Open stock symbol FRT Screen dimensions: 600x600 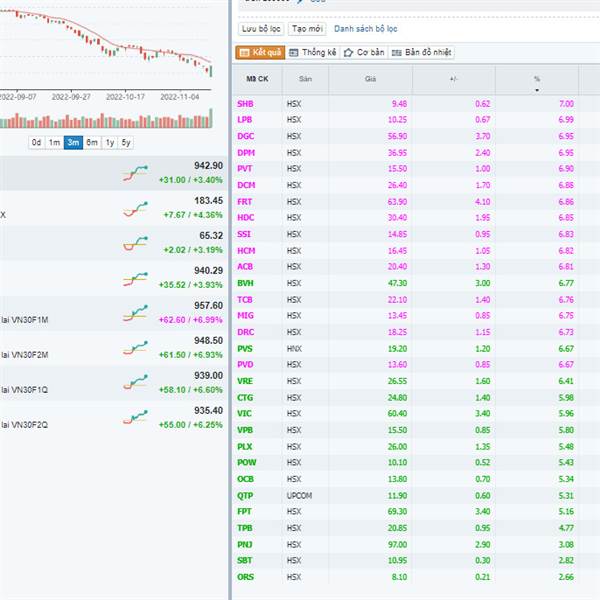coord(245,202)
